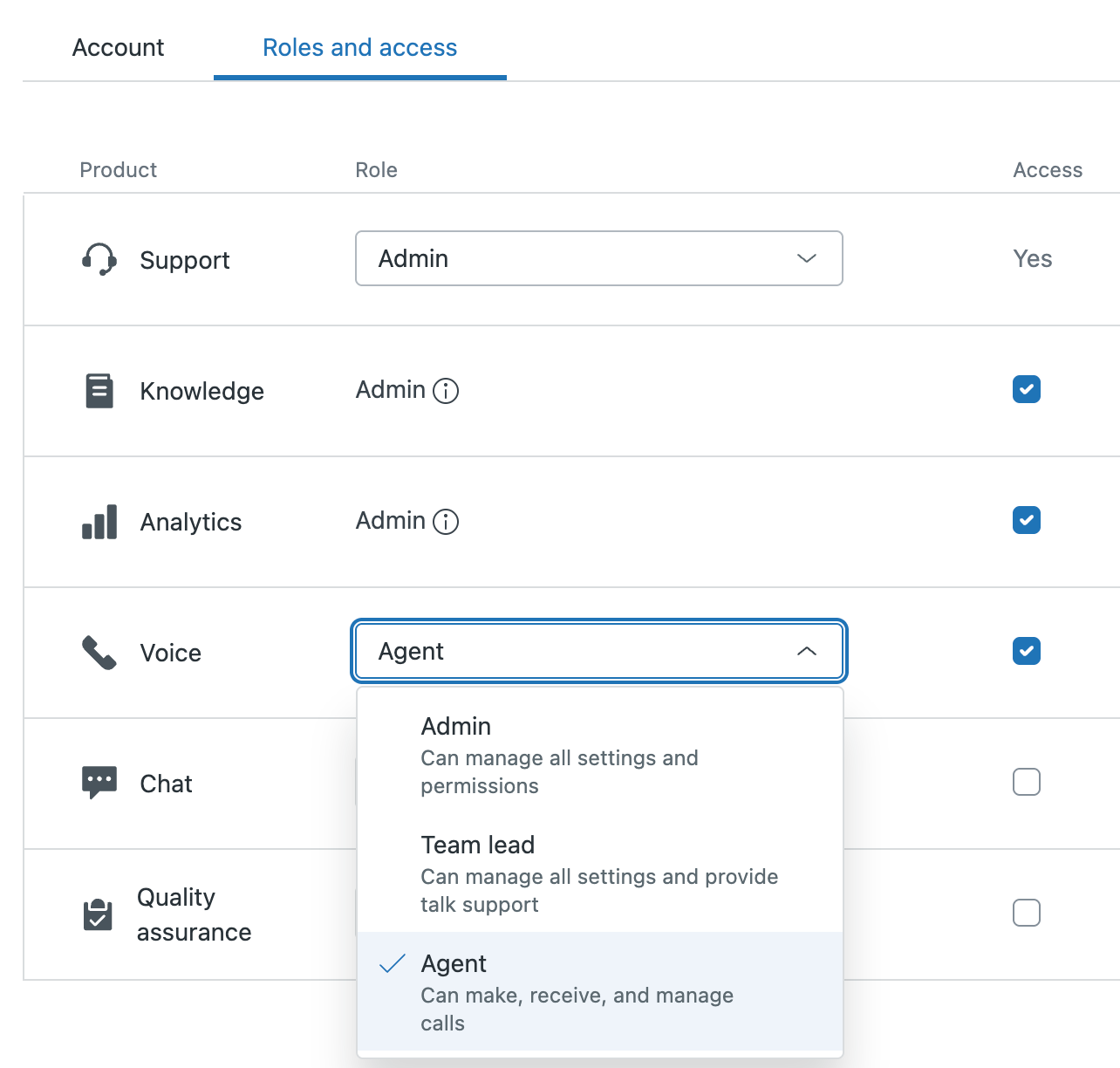1120x1068 pixels.
Task: Uncheck the Knowledge access checkbox
Action: pyautogui.click(x=1027, y=389)
